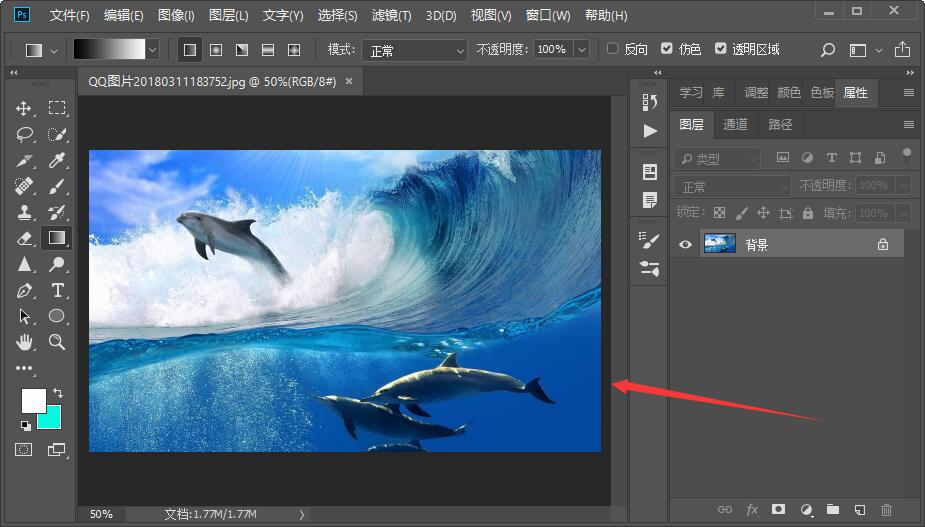
Task: Click the radial gradient style icon
Action: coord(216,50)
